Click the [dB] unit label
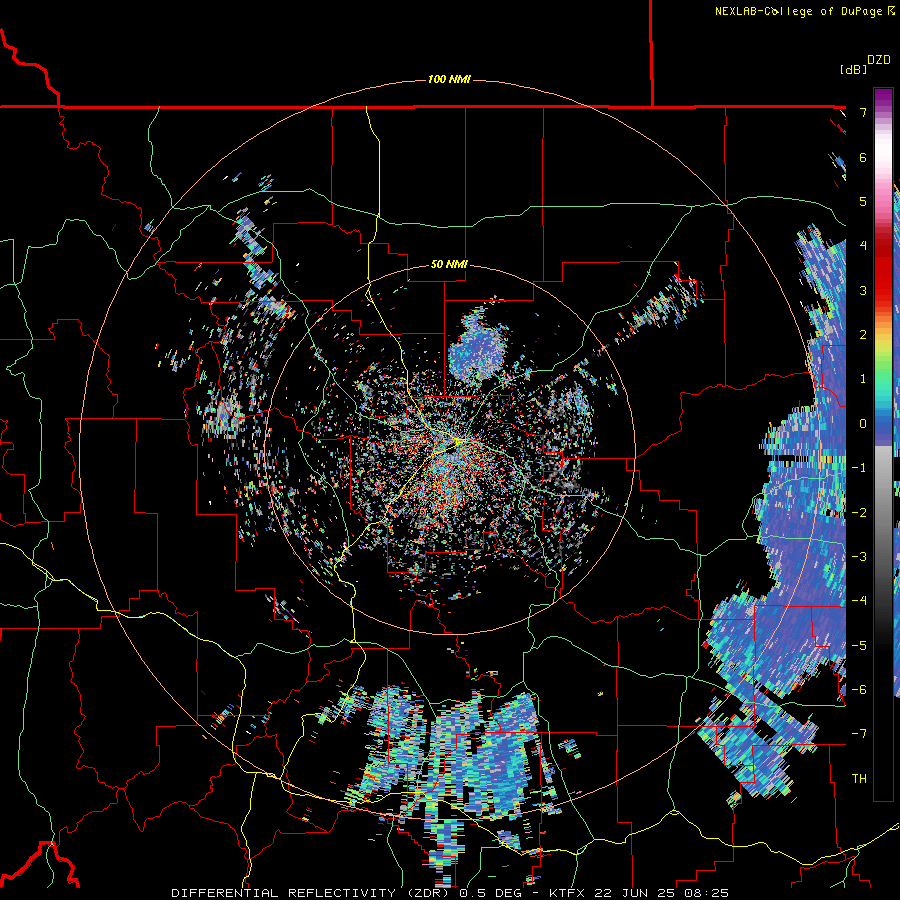900x900 pixels. [853, 69]
